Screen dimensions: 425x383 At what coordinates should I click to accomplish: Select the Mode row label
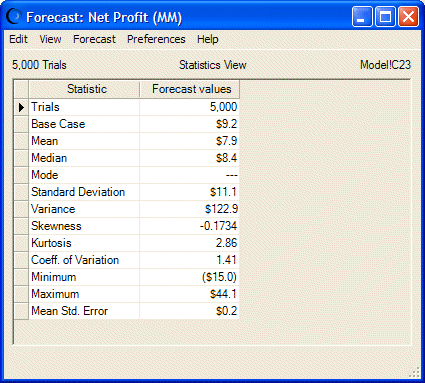(45, 175)
